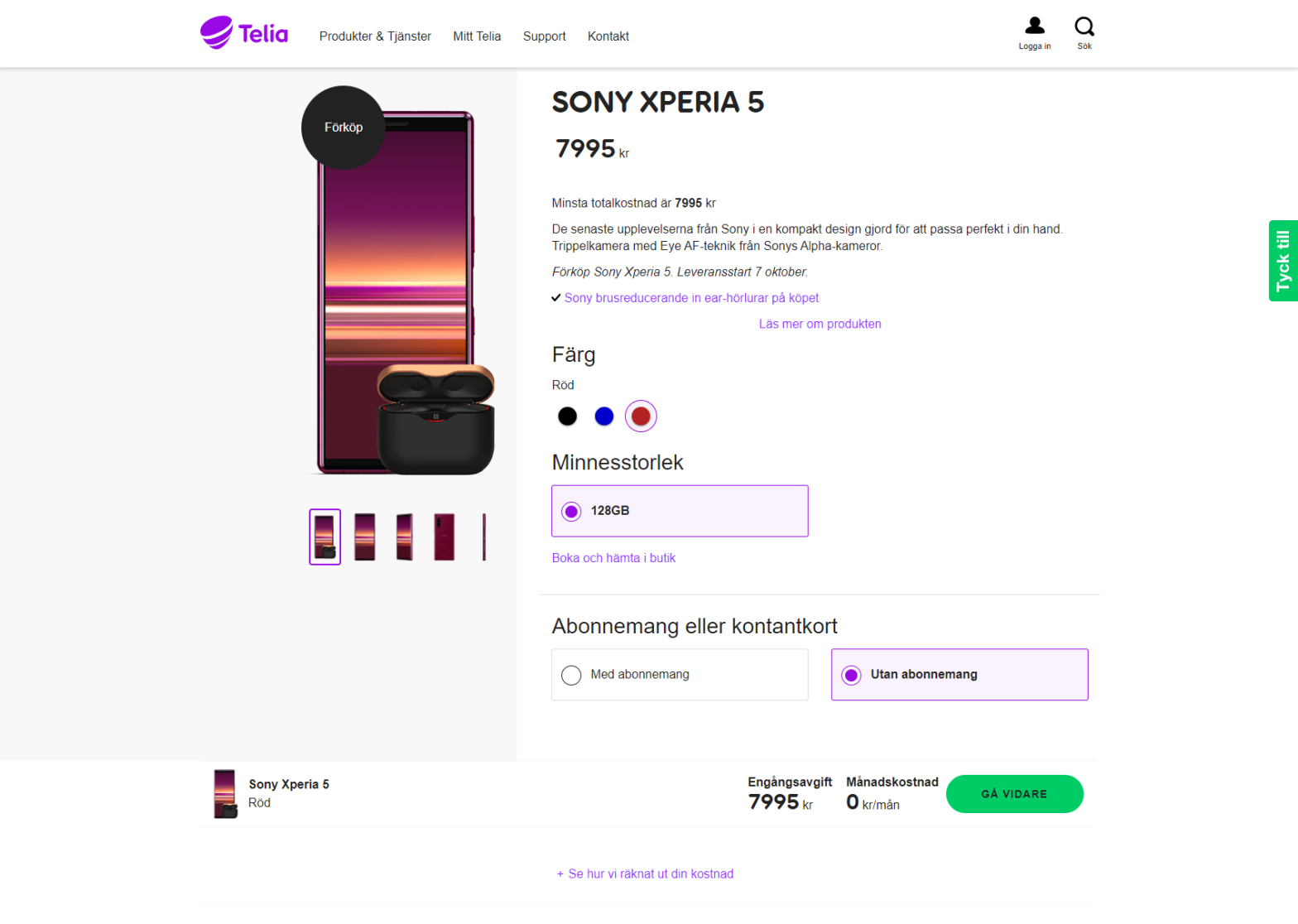The image size is (1298, 924).
Task: Open the Logga in user icon
Action: pyautogui.click(x=1034, y=27)
